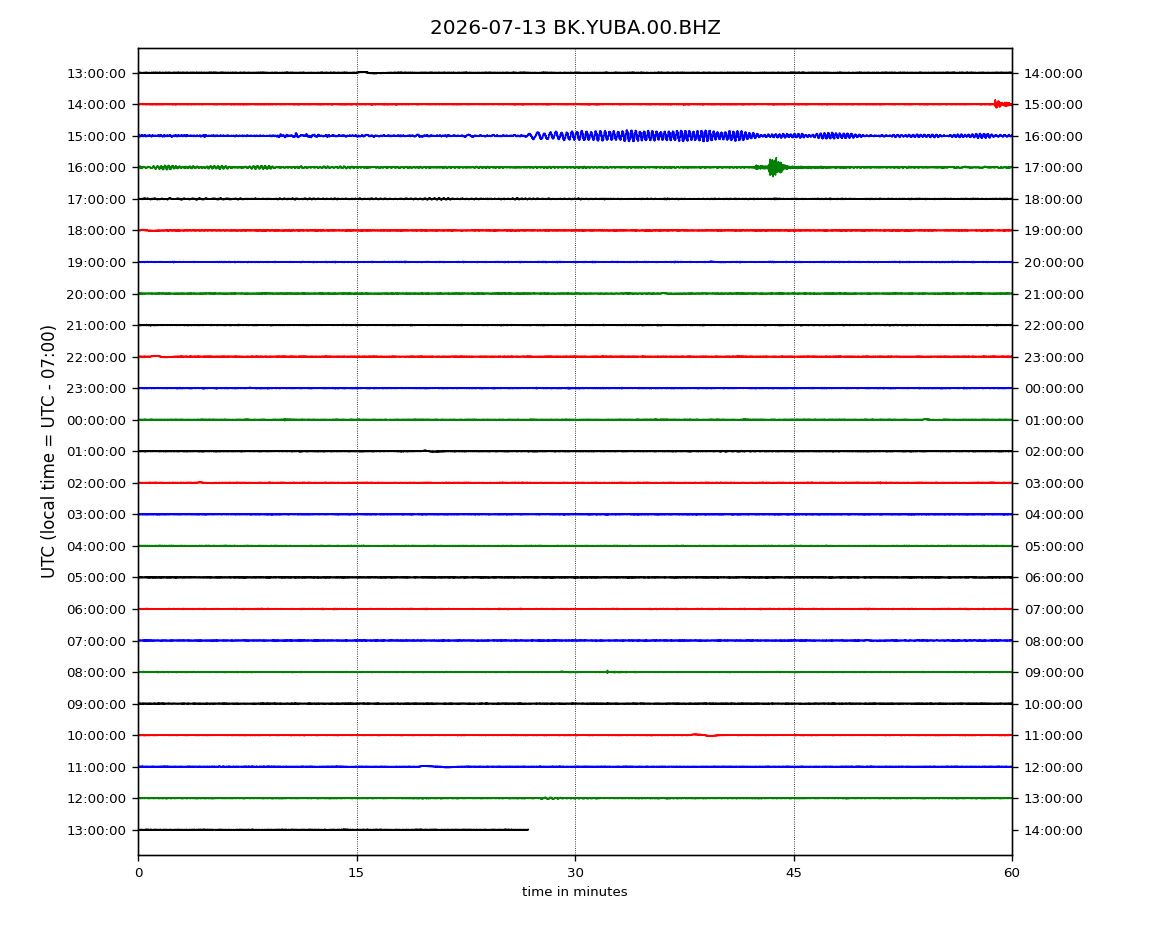Click the green earthquake burst on 16:00:00 trace
Image resolution: width=1150 pixels, height=950 pixels.
[x=773, y=167]
